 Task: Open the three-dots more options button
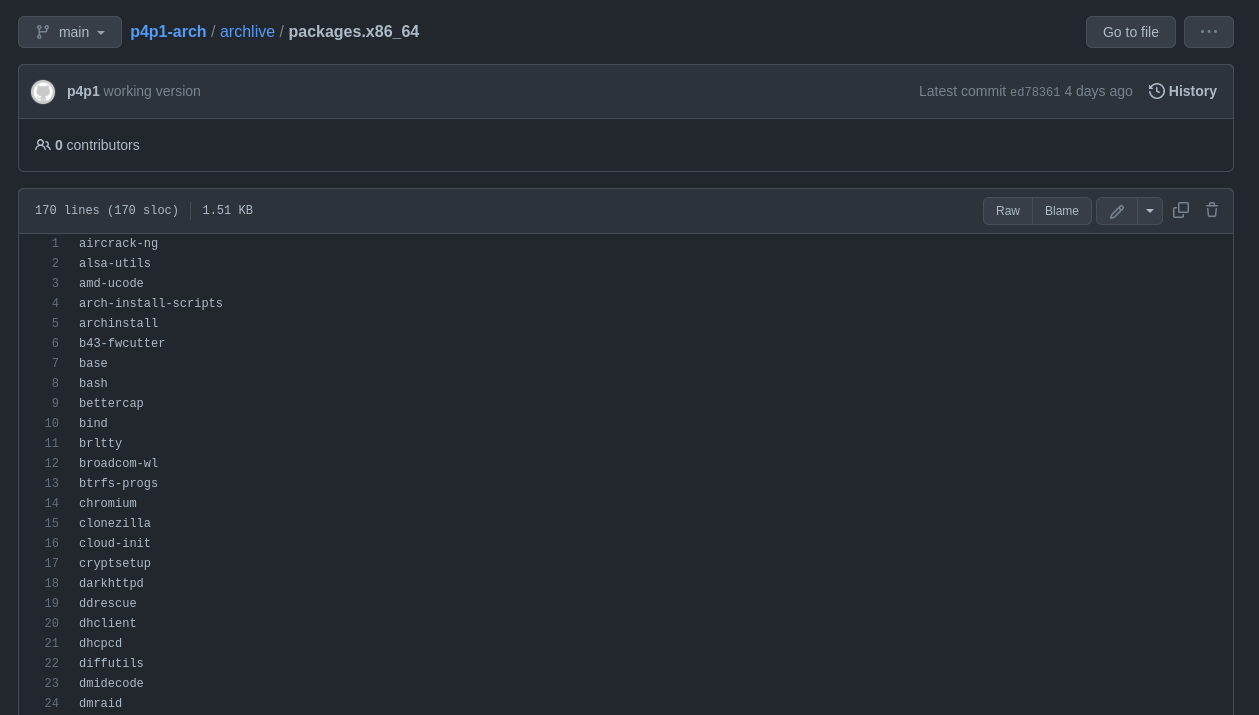pyautogui.click(x=1209, y=32)
